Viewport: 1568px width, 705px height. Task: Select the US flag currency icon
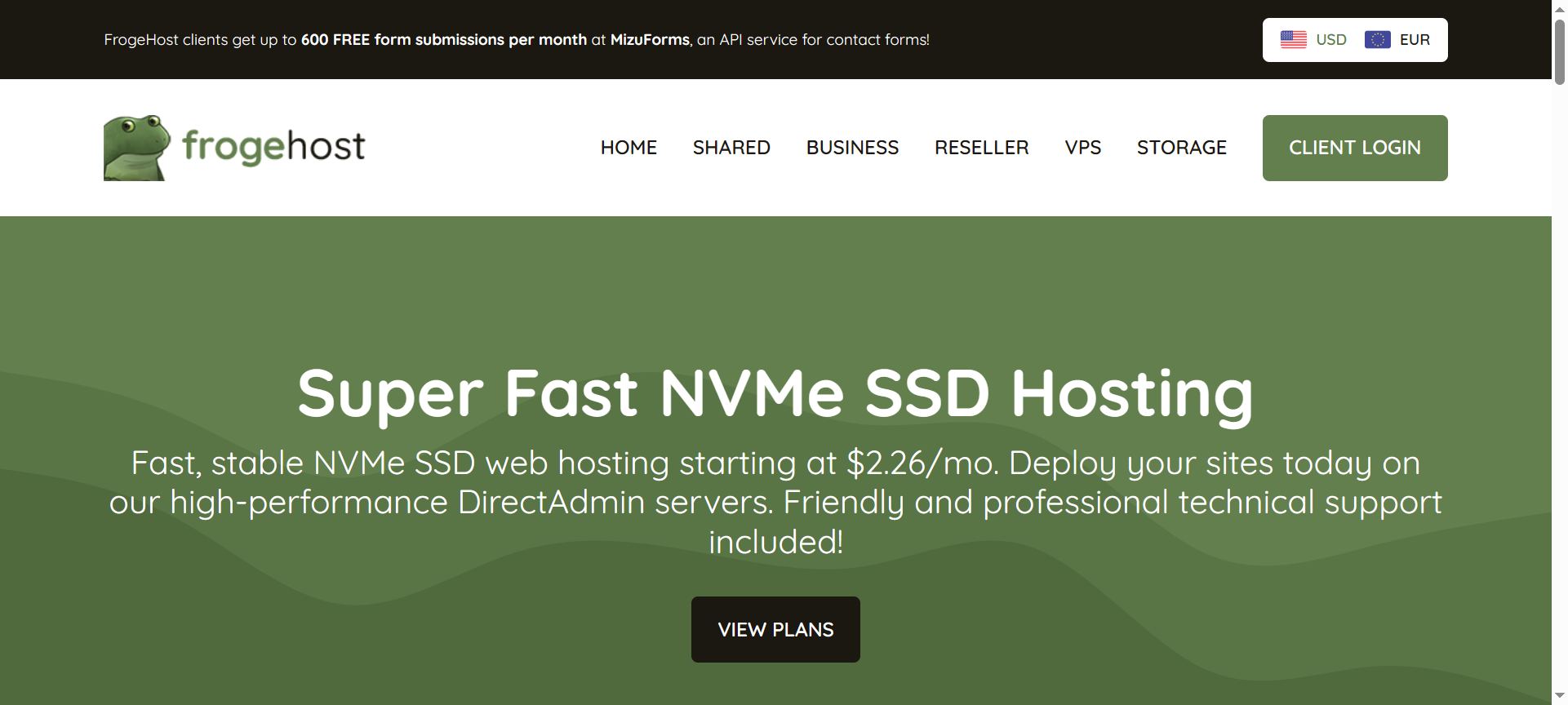(x=1294, y=39)
